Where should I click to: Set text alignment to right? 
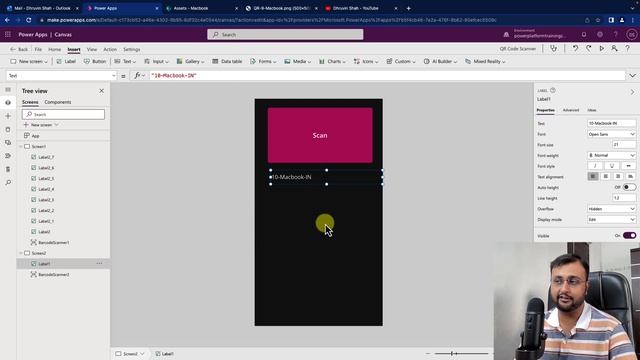618,176
